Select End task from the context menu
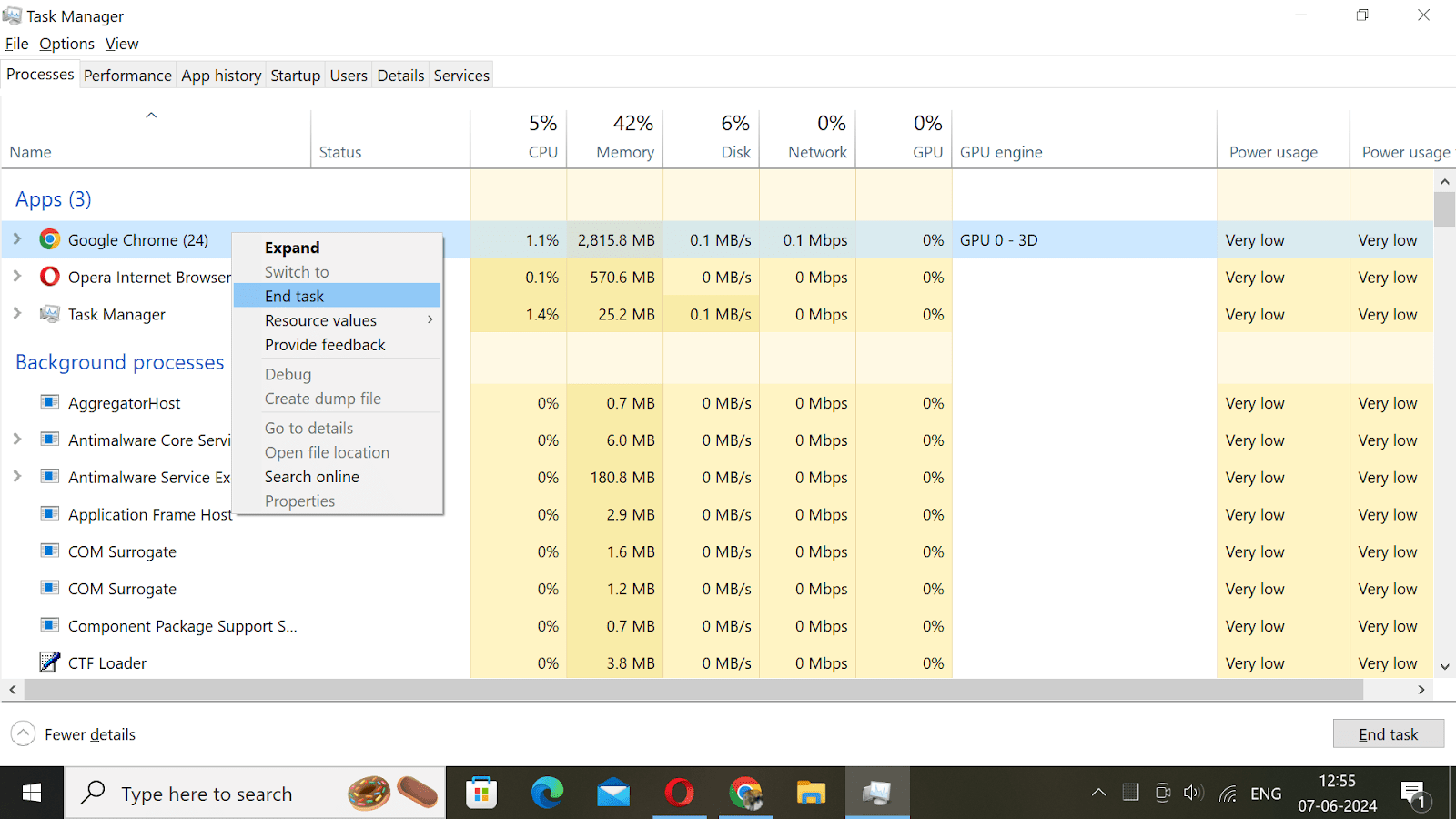This screenshot has height=819, width=1456. click(x=294, y=295)
